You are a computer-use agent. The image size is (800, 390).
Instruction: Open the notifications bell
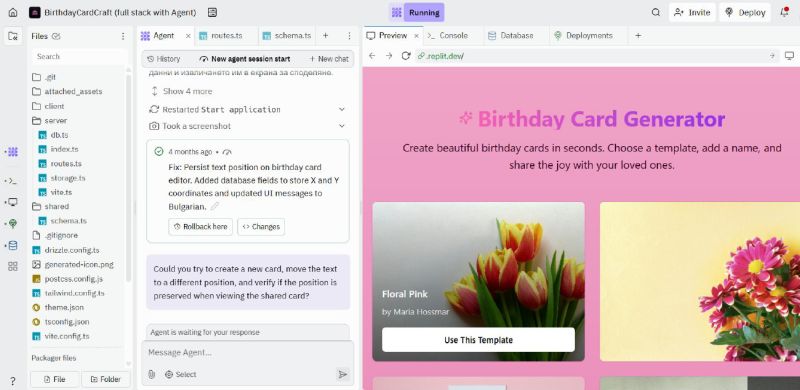785,12
